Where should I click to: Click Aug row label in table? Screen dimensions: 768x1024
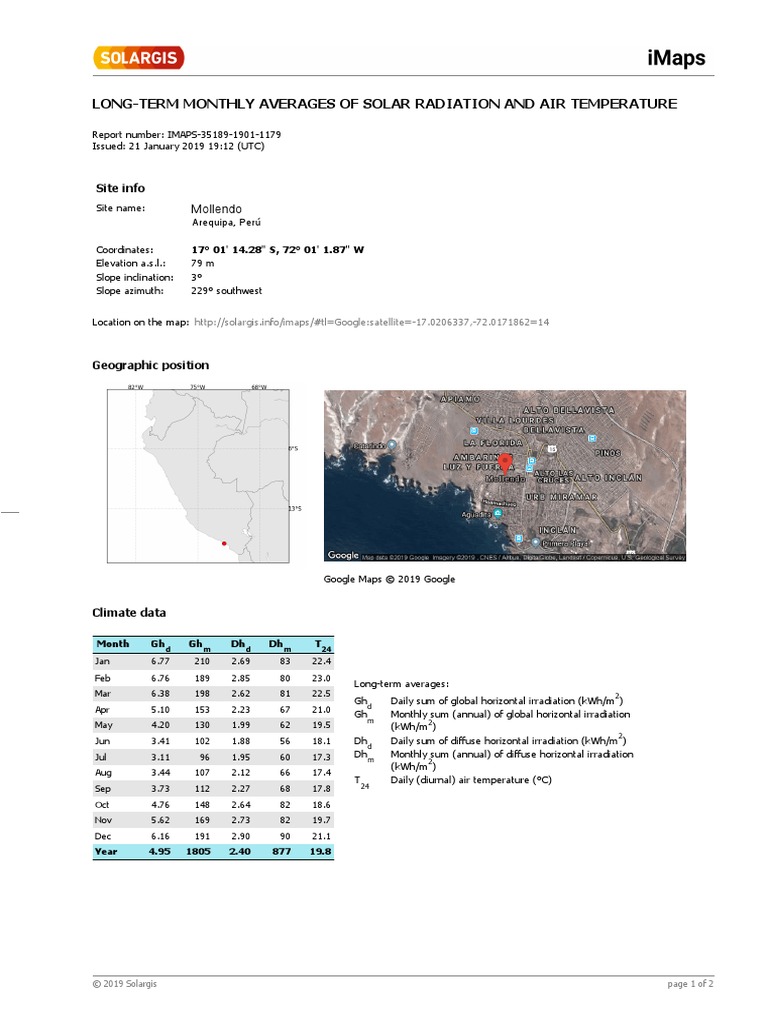(103, 773)
